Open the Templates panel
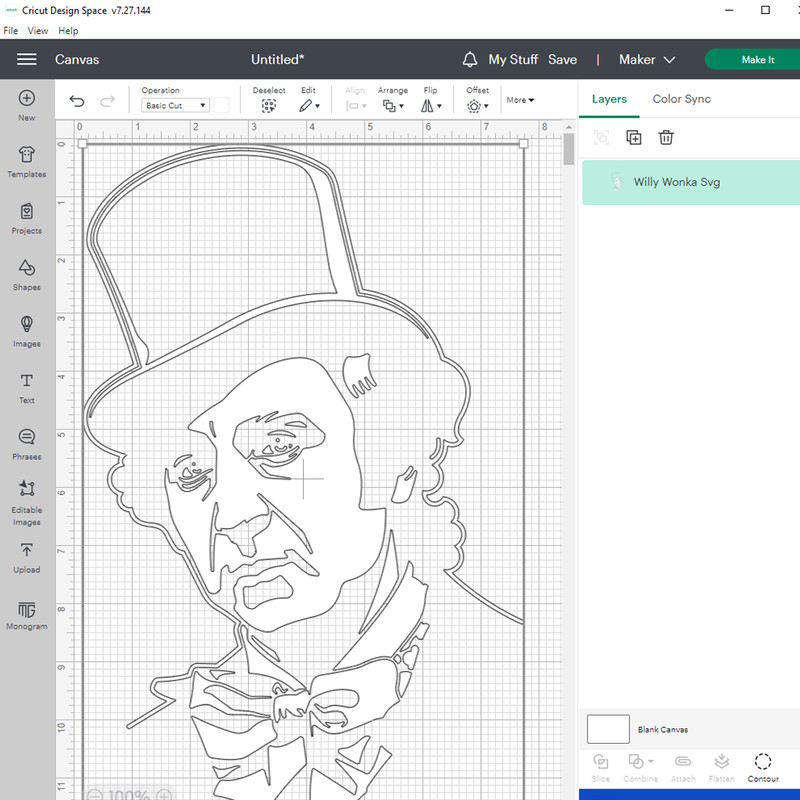Screen dimensions: 800x800 [27, 160]
